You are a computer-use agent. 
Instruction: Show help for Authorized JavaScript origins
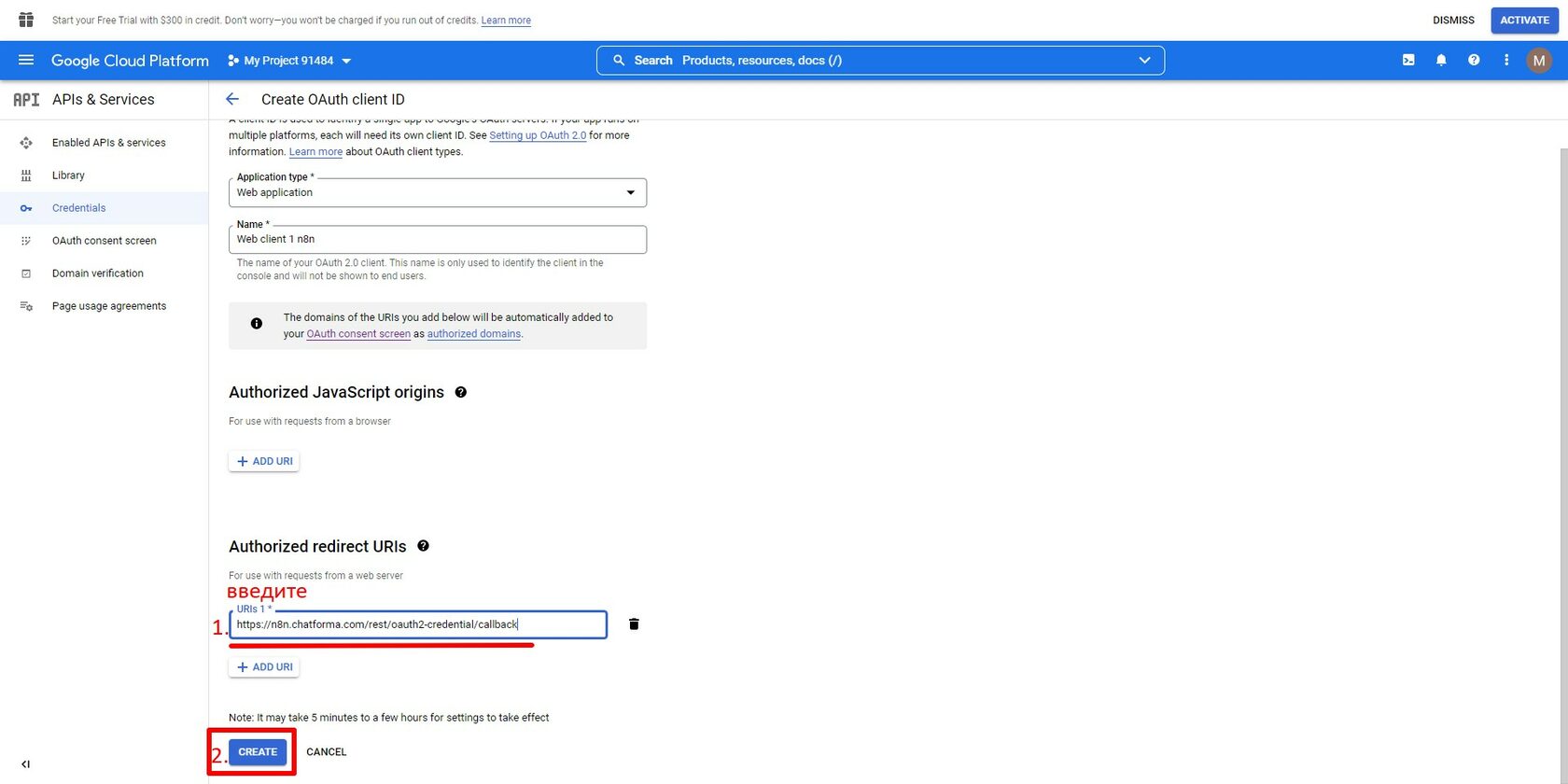tap(461, 392)
